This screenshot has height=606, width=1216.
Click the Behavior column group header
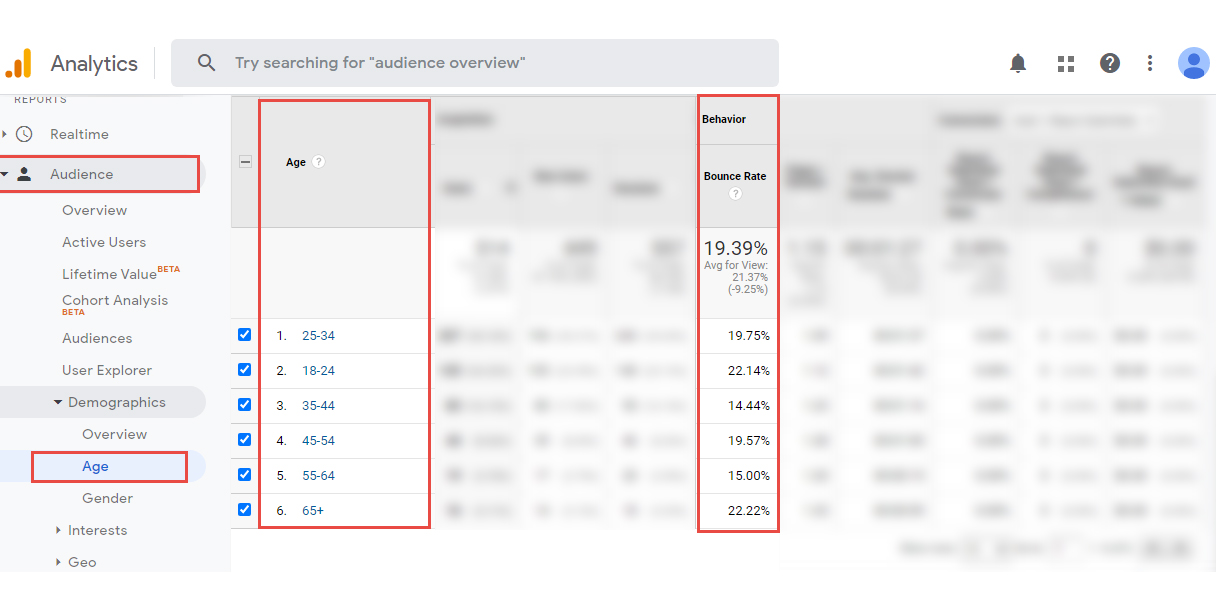coord(724,119)
